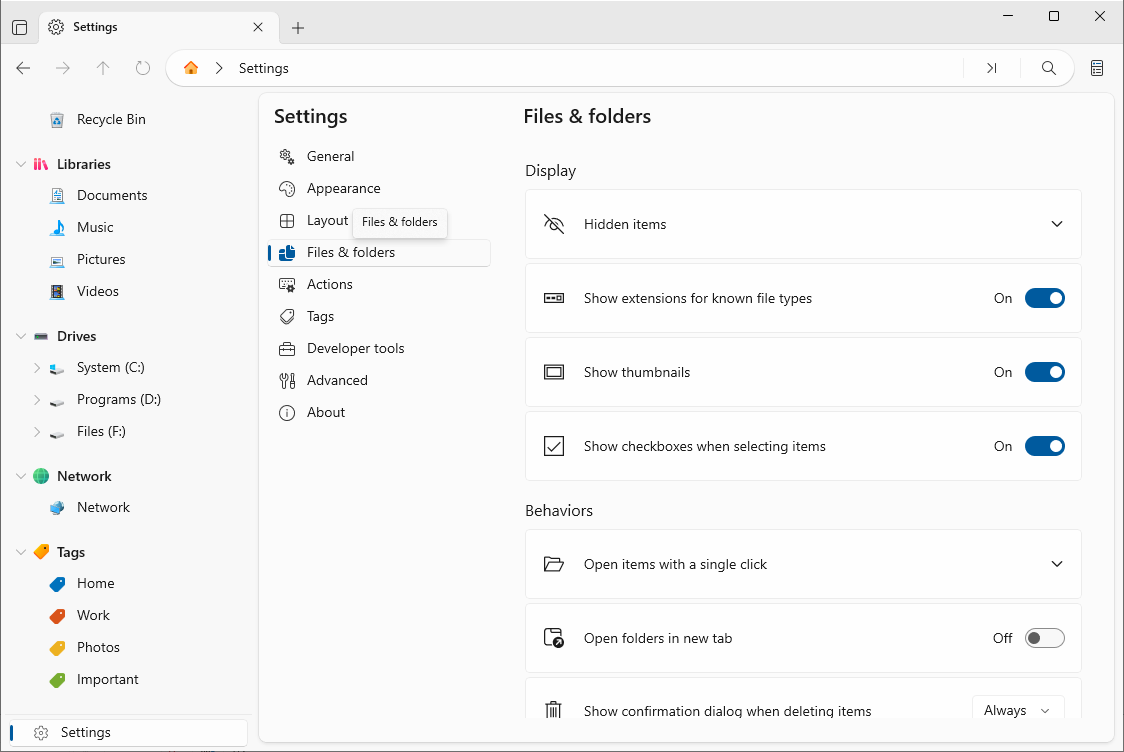1124x752 pixels.
Task: Click the Hidden items eye-slash icon
Action: (x=553, y=224)
